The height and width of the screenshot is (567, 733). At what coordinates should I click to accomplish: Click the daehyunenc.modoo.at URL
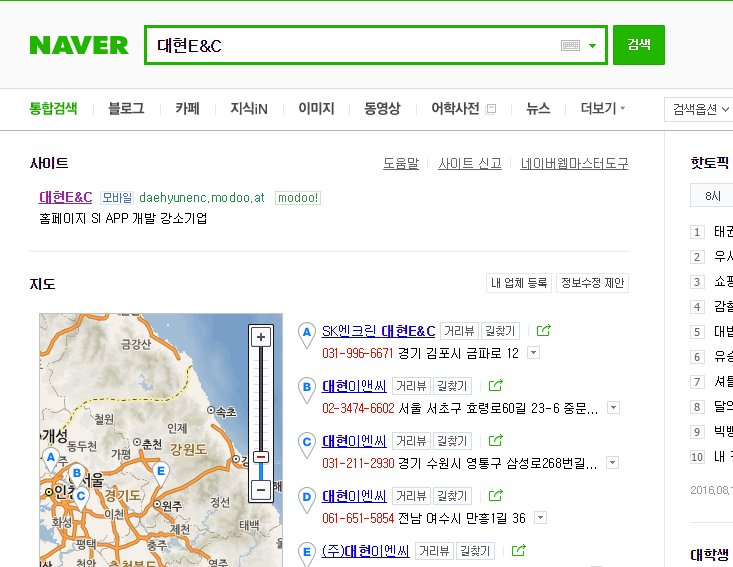[202, 198]
